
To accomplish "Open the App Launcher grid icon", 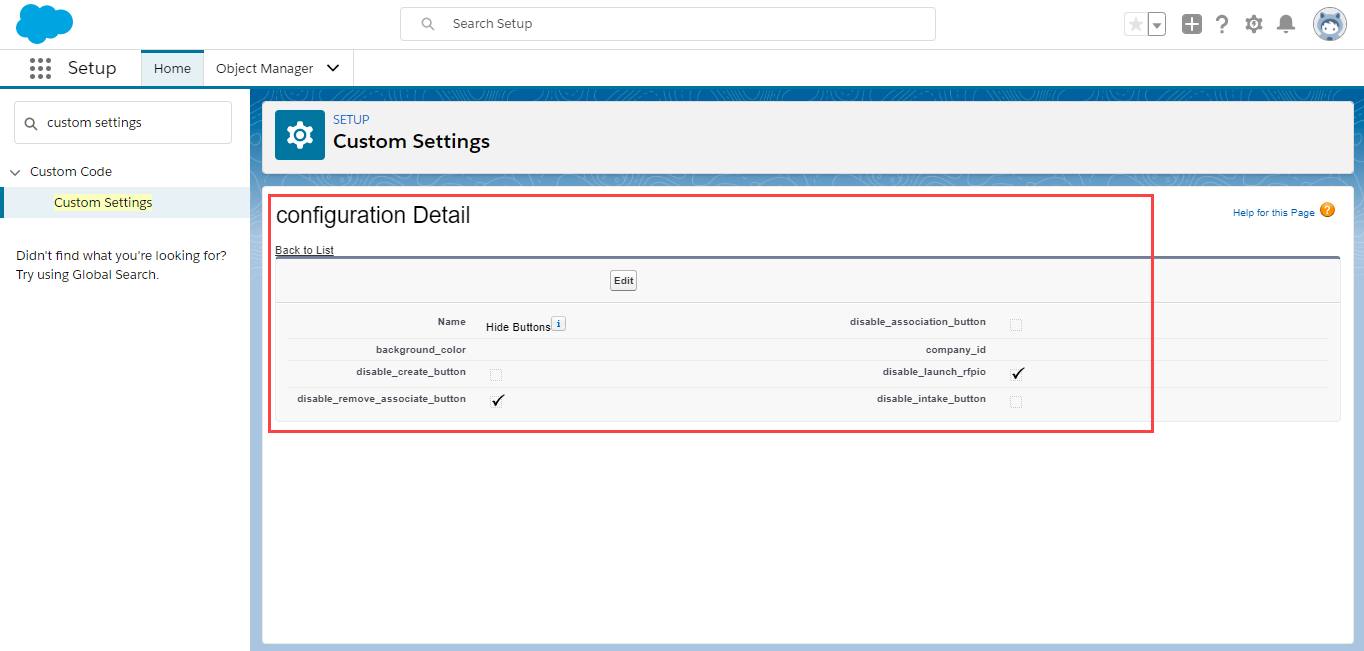I will [x=40, y=68].
